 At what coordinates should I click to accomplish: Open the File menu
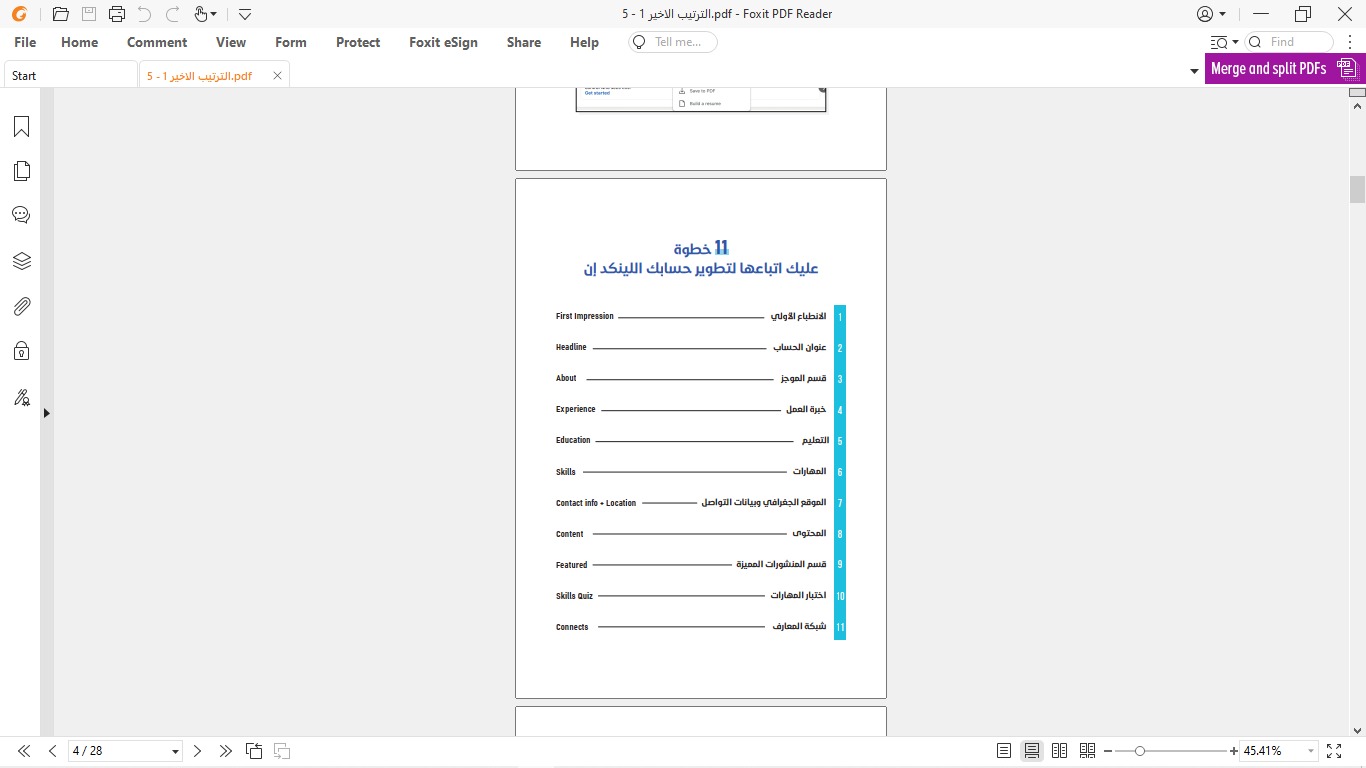click(25, 42)
